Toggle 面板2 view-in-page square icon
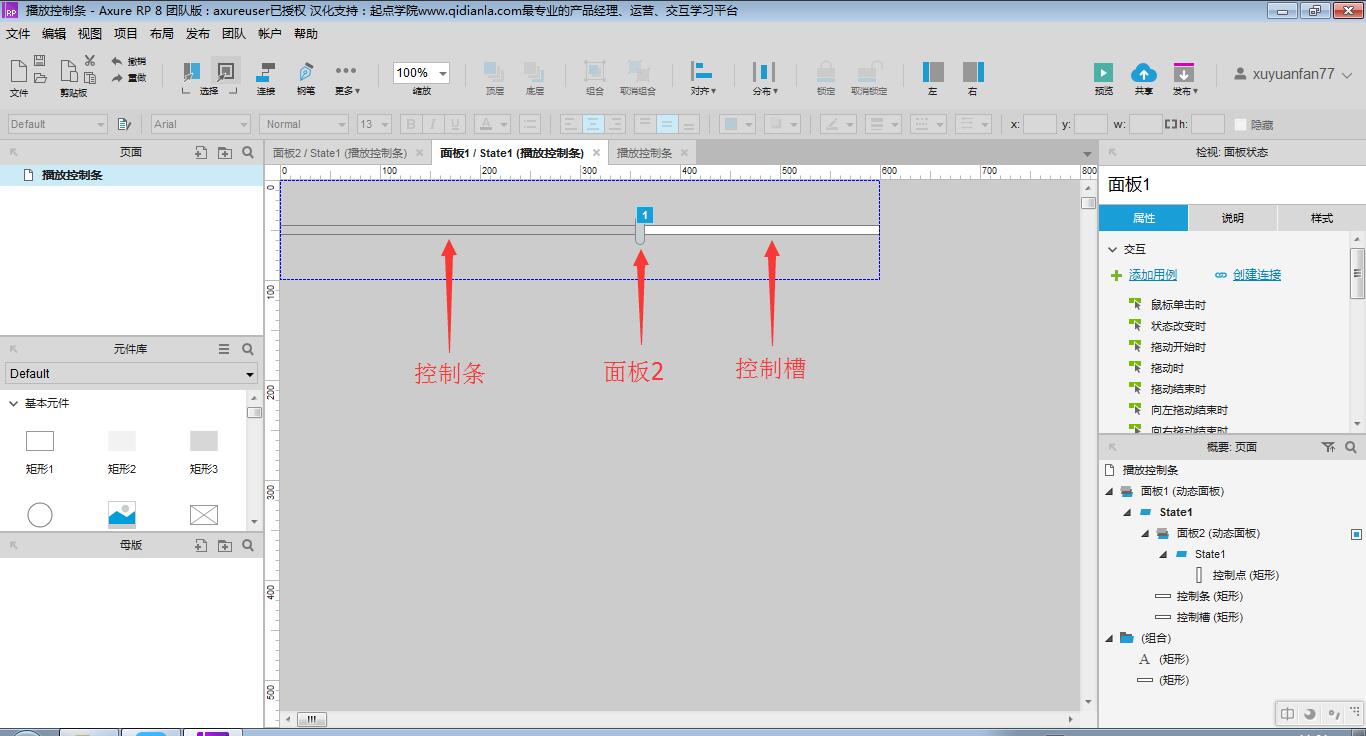This screenshot has height=736, width=1366. click(x=1357, y=534)
